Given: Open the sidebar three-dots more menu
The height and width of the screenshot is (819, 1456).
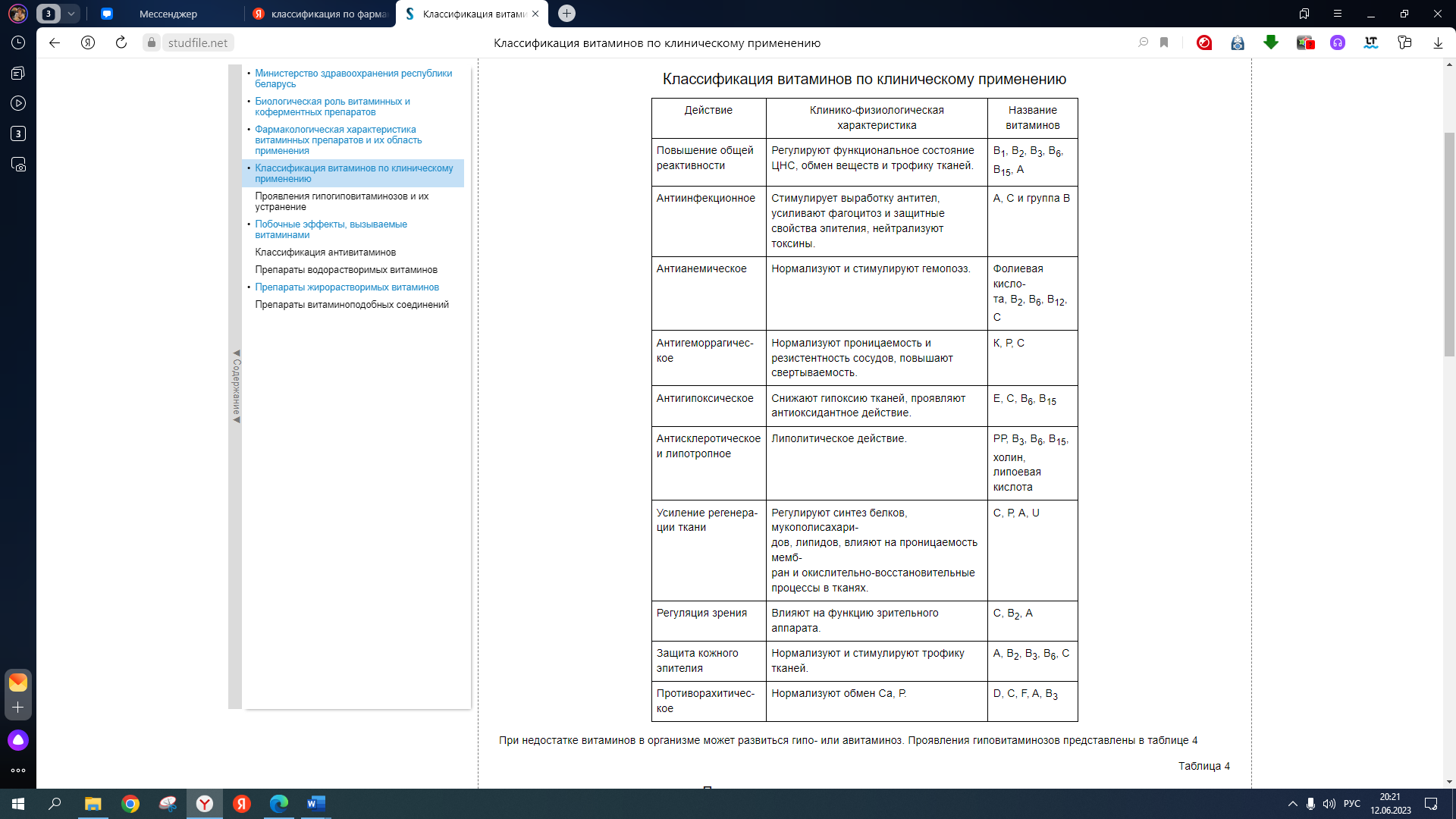Looking at the screenshot, I should coord(18,770).
